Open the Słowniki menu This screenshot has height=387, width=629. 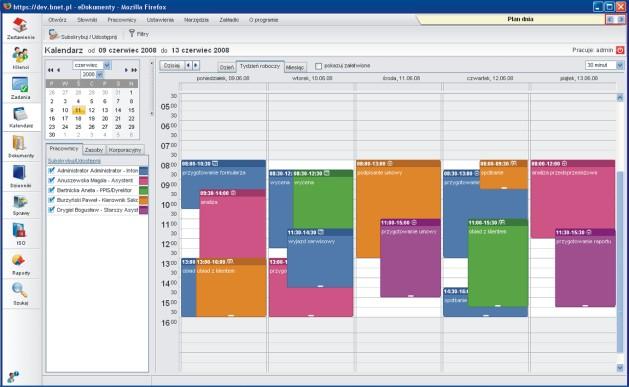coord(87,20)
